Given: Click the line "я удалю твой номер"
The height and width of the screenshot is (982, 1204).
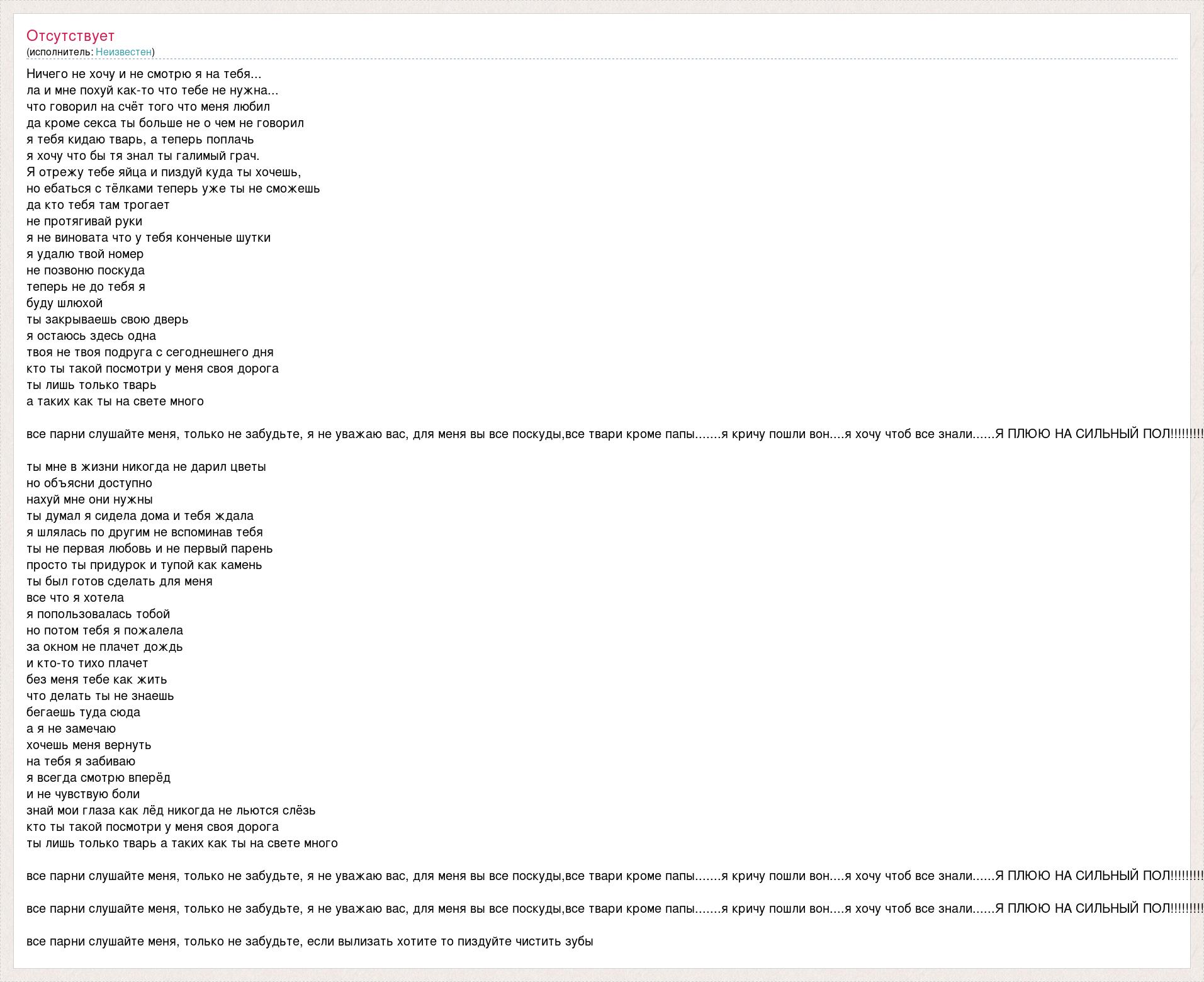Looking at the screenshot, I should coord(85,254).
